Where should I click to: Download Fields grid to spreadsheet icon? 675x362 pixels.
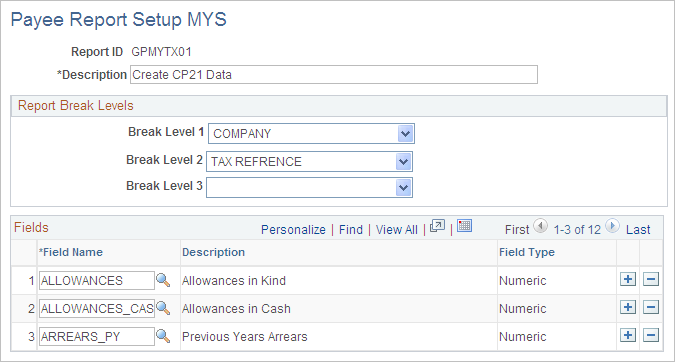[x=464, y=226]
